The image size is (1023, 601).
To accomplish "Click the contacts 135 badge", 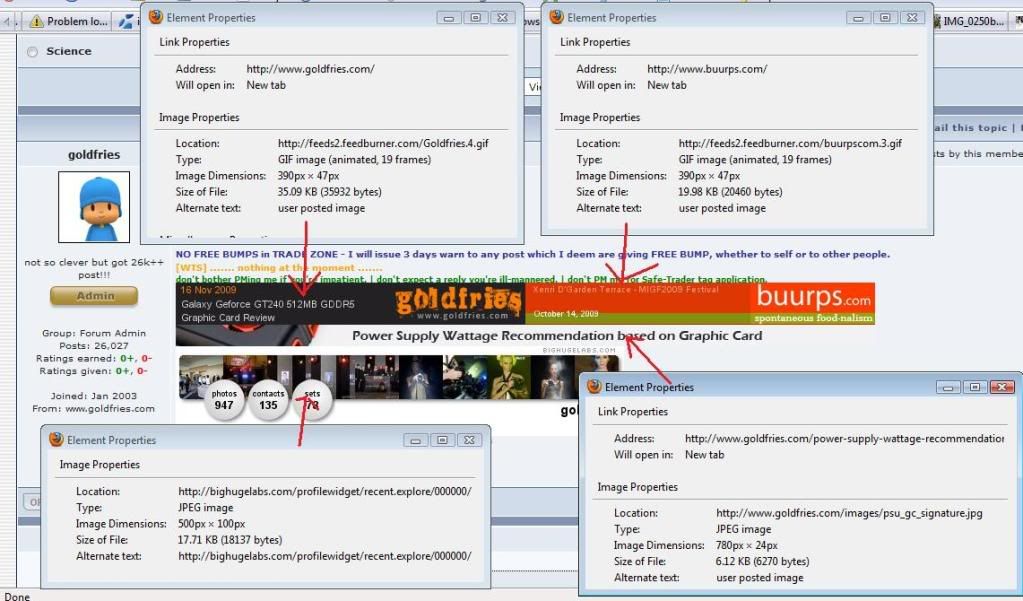I will tap(268, 400).
